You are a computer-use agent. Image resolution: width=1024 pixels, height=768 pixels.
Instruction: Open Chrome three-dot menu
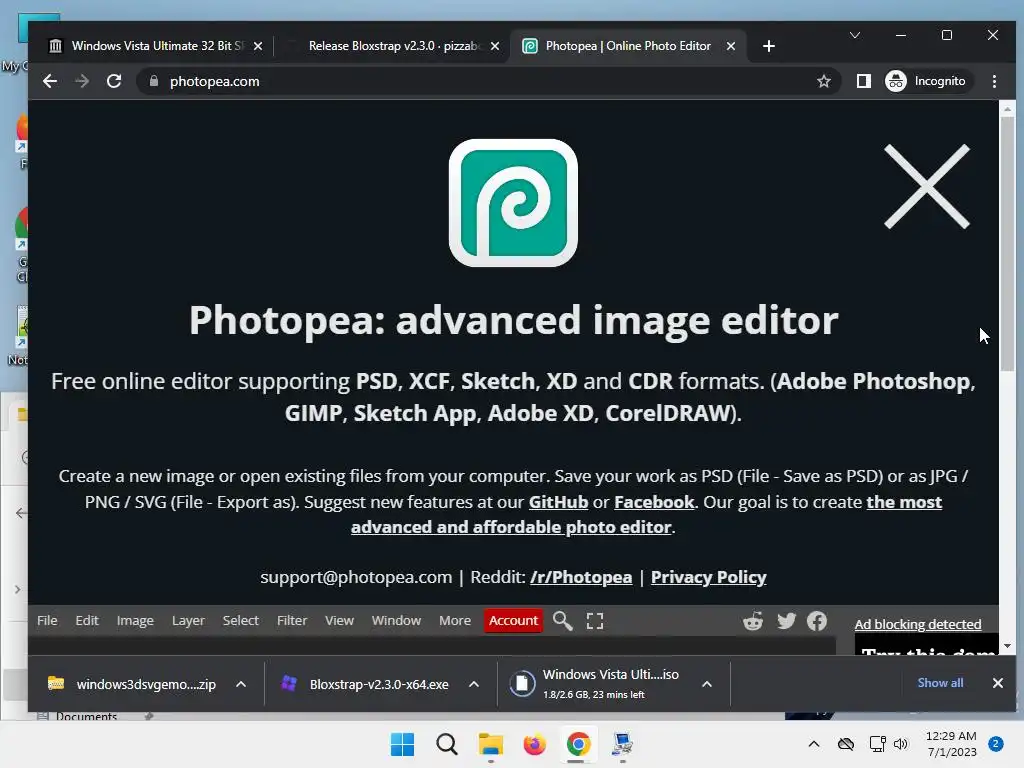click(994, 81)
